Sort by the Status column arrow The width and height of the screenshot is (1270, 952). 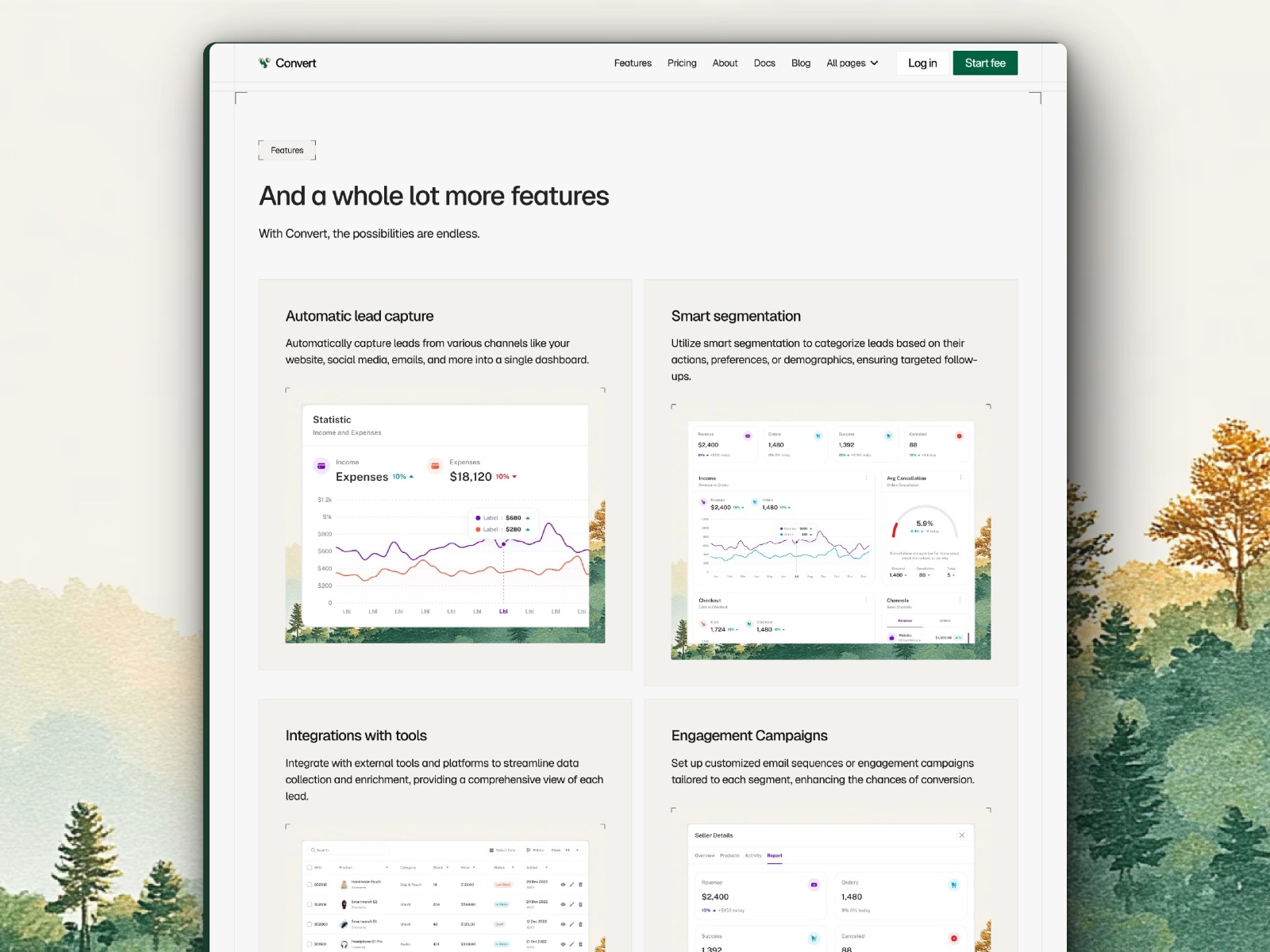513,867
